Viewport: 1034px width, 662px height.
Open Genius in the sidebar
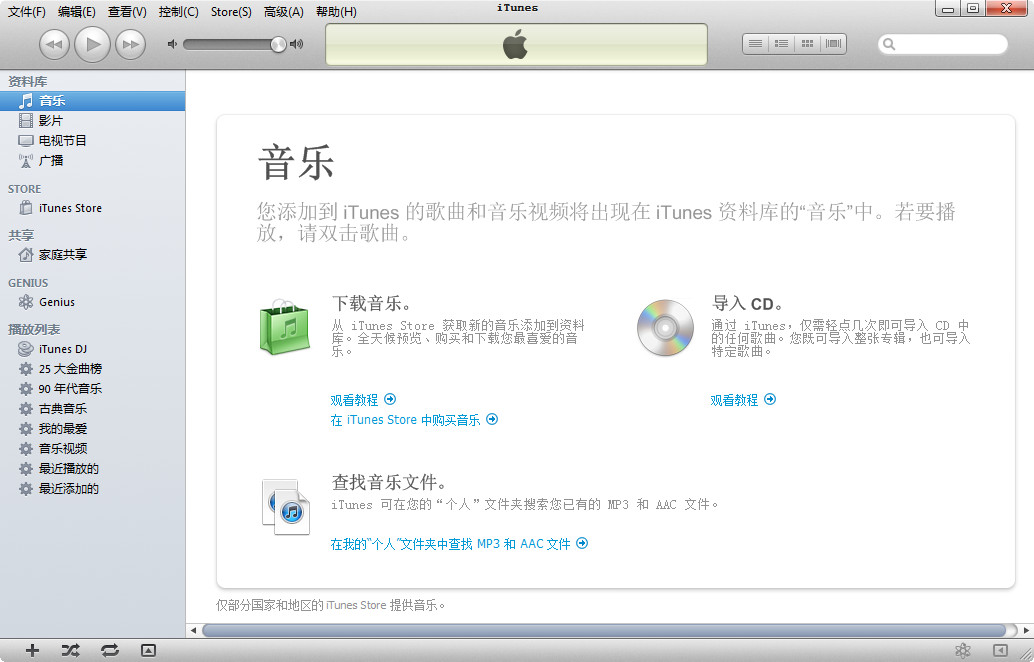92,302
